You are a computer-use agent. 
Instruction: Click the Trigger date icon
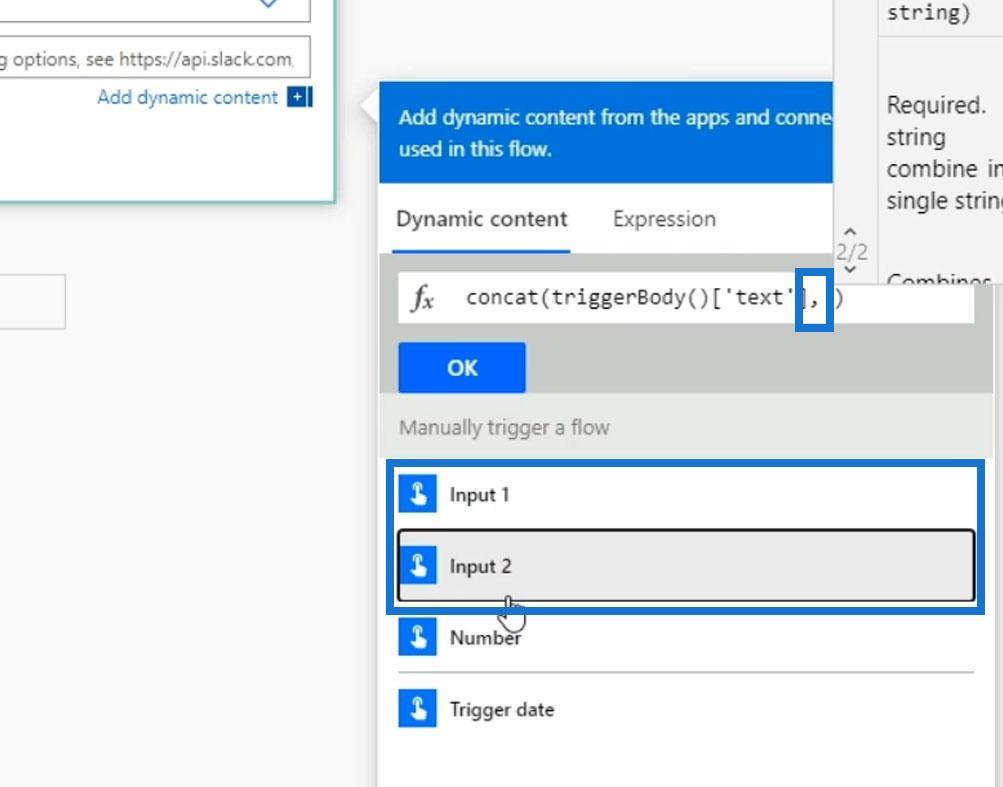pyautogui.click(x=417, y=708)
